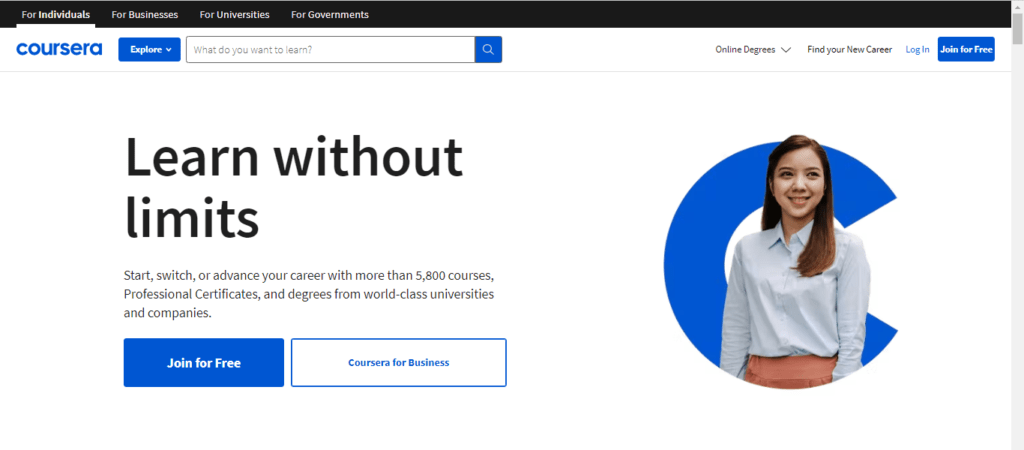
Task: Expand the Online Degrees dropdown
Action: coord(753,50)
